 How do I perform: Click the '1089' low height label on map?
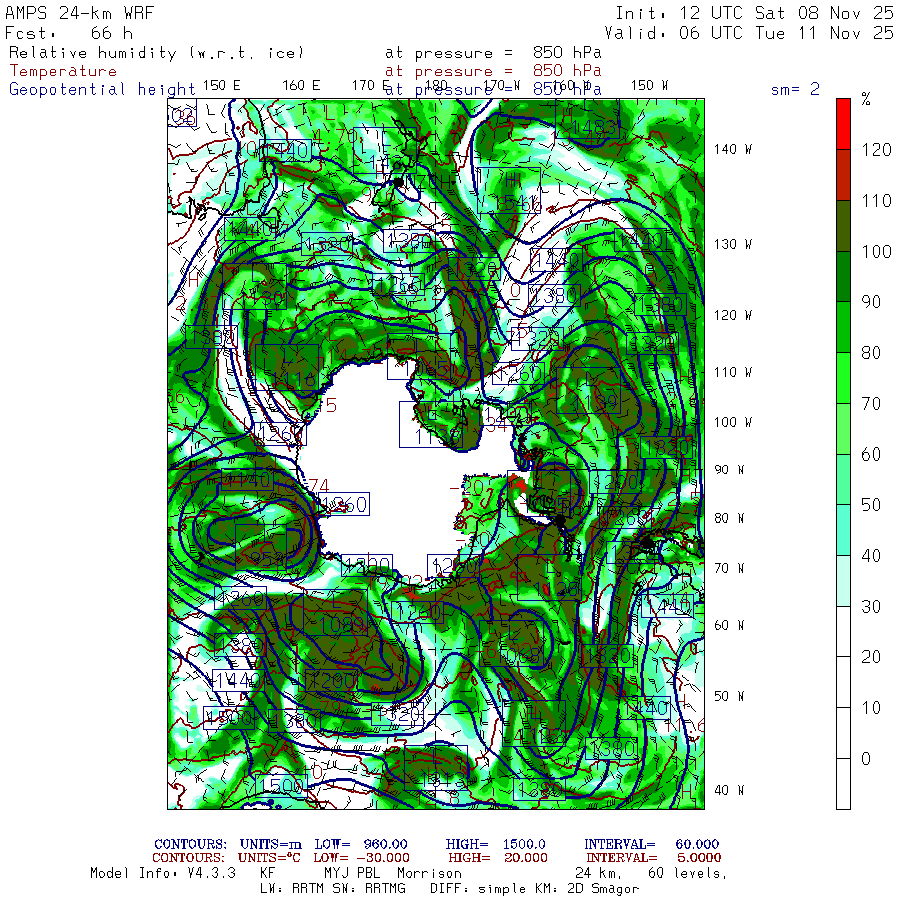click(342, 624)
